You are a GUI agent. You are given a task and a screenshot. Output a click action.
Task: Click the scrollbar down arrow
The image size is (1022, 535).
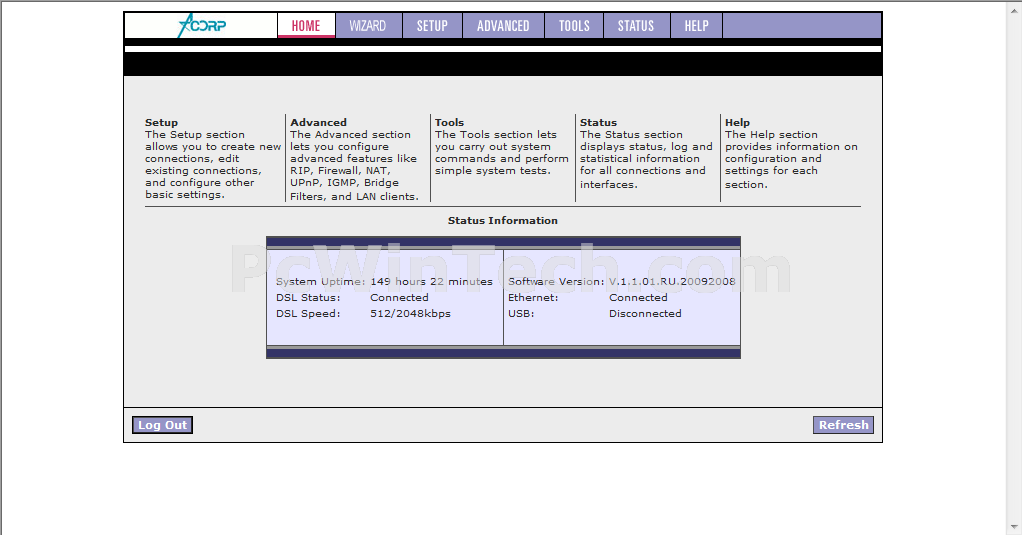click(x=1015, y=528)
